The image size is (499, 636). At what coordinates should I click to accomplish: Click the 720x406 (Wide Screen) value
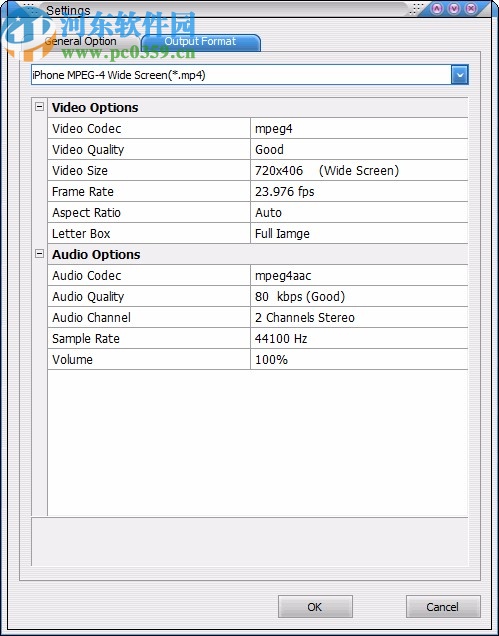[x=359, y=171]
